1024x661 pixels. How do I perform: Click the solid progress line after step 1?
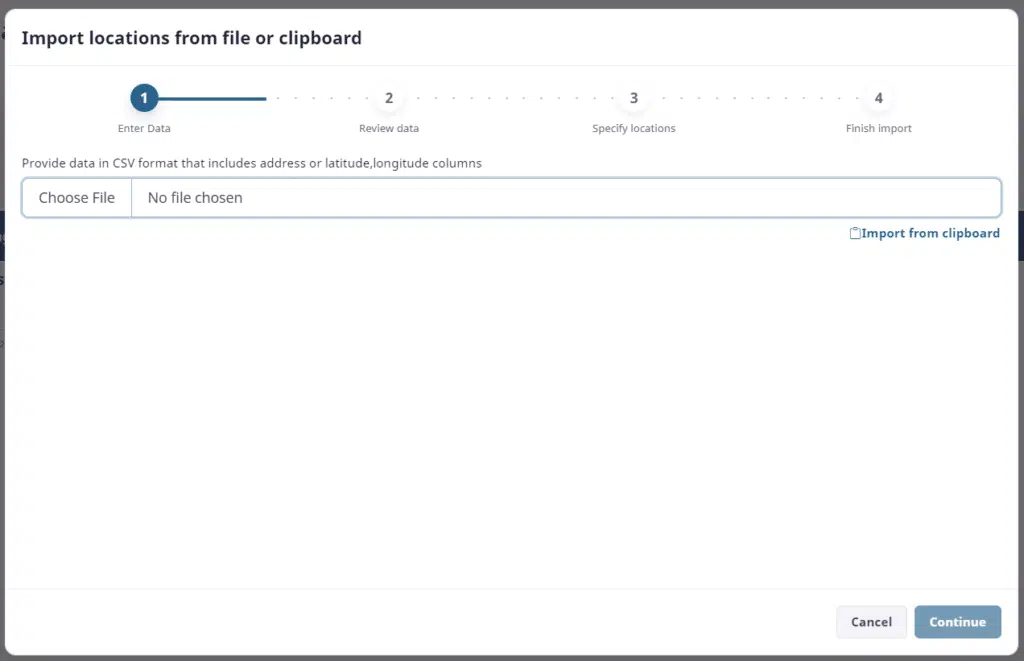click(x=212, y=98)
